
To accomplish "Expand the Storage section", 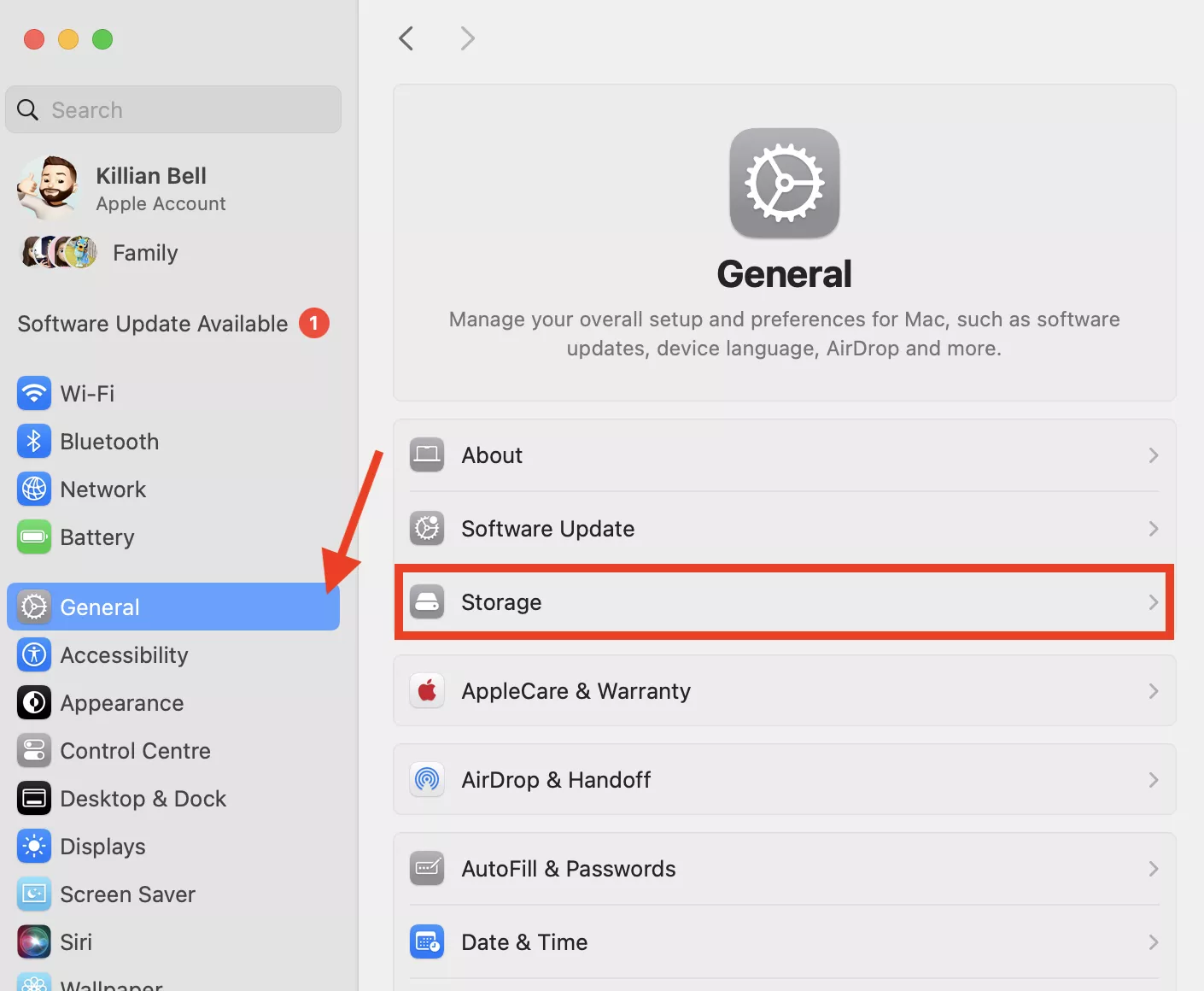I will 784,601.
